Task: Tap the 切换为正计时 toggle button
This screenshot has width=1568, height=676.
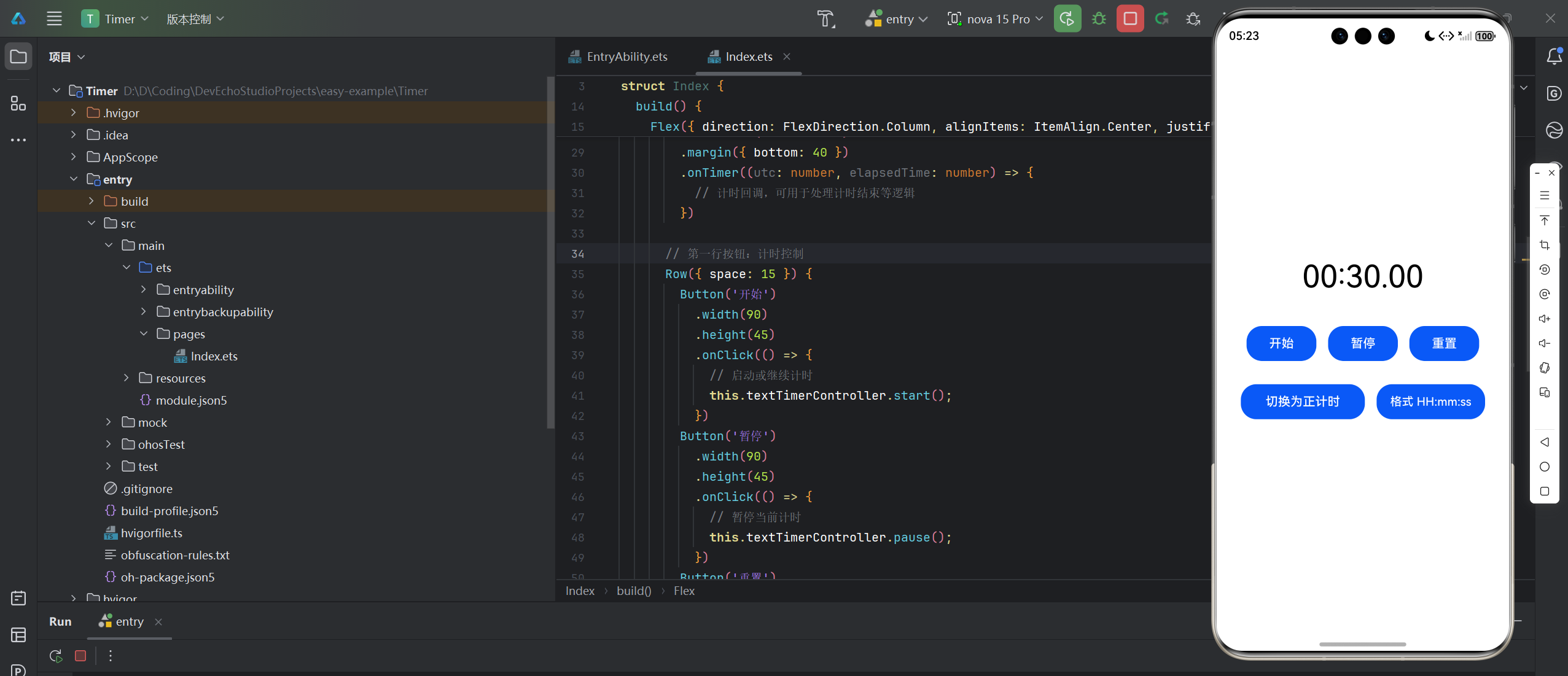Action: click(1302, 402)
